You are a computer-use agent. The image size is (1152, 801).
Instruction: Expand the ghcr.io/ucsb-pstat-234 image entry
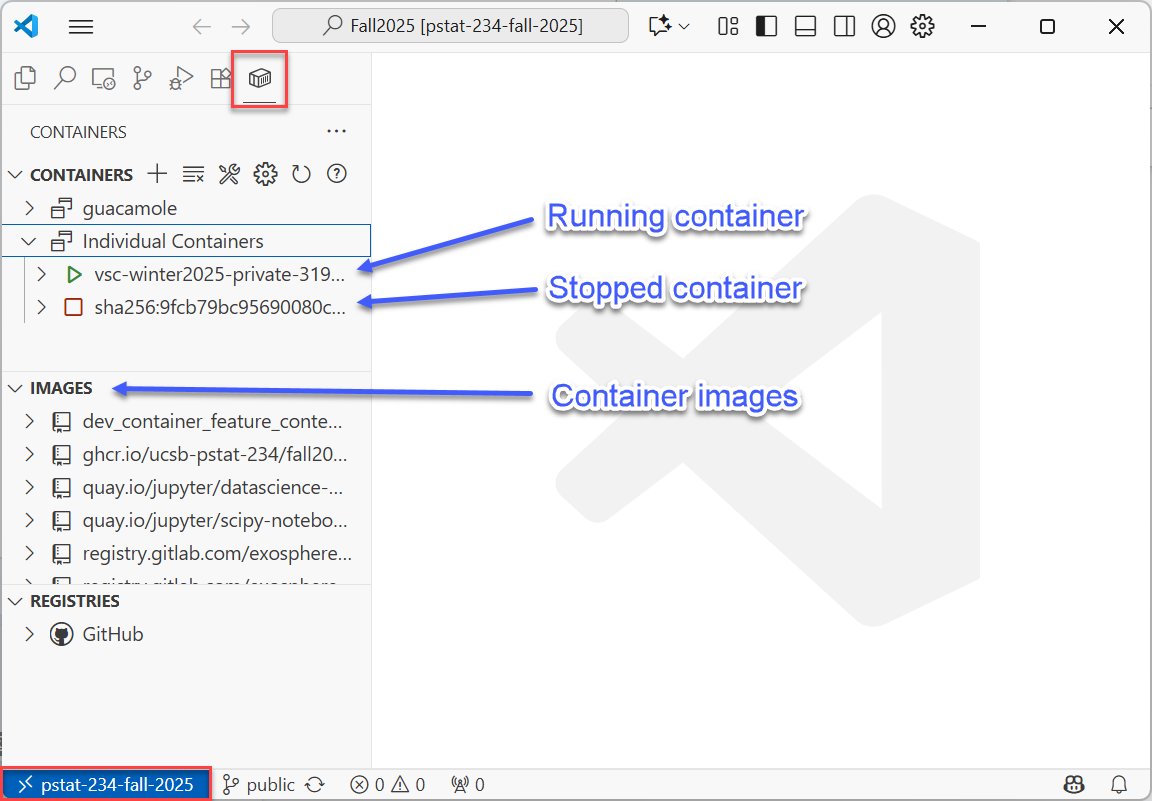click(x=29, y=454)
